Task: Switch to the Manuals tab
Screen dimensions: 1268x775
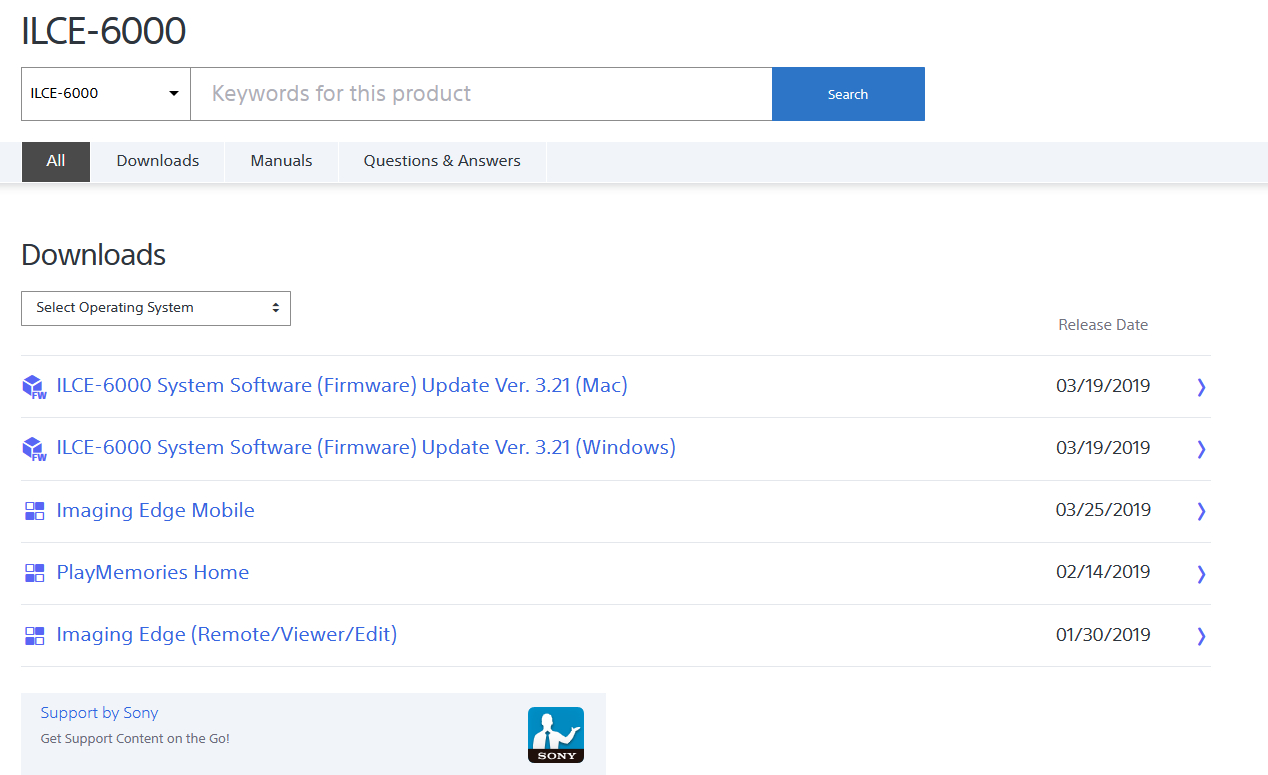Action: (x=281, y=161)
